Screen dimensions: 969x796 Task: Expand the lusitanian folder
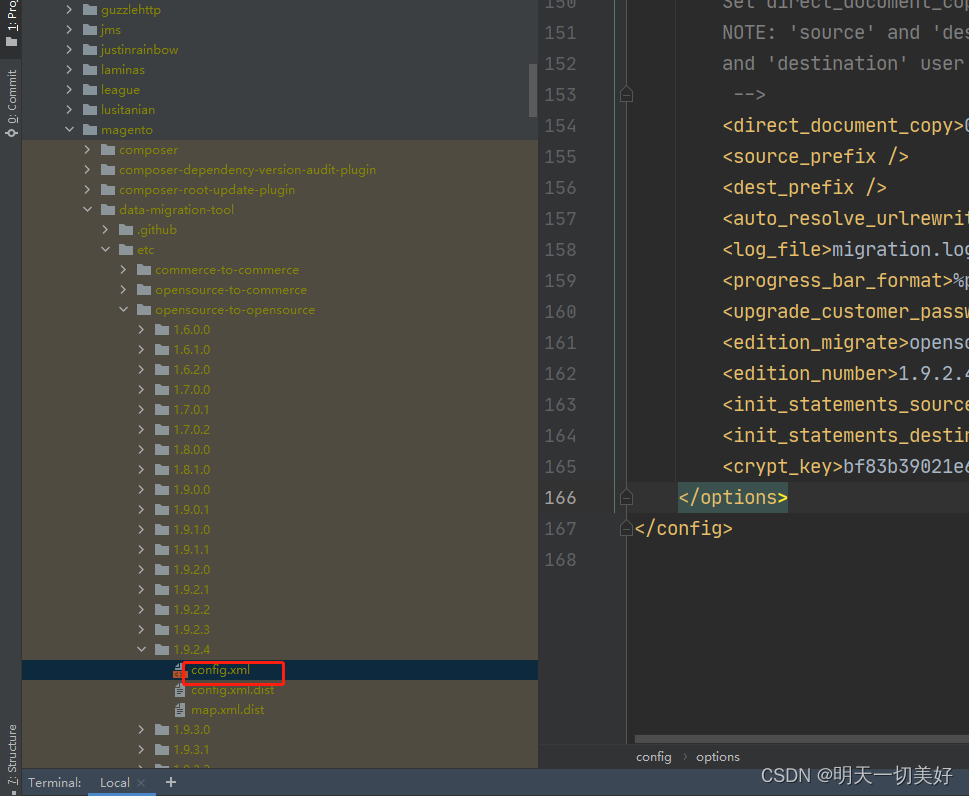pyautogui.click(x=69, y=109)
